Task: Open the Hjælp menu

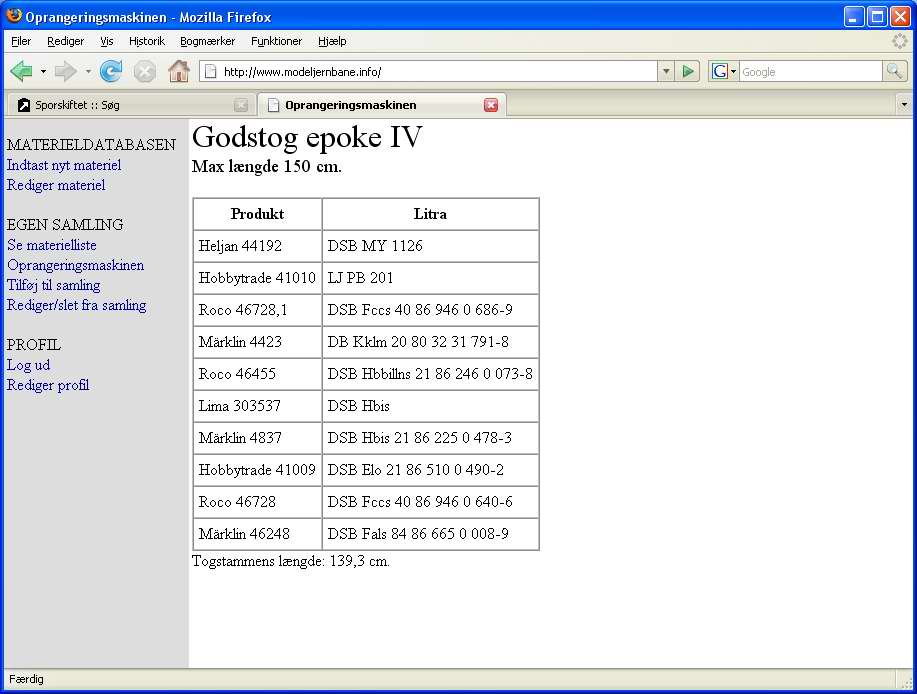Action: [x=332, y=41]
